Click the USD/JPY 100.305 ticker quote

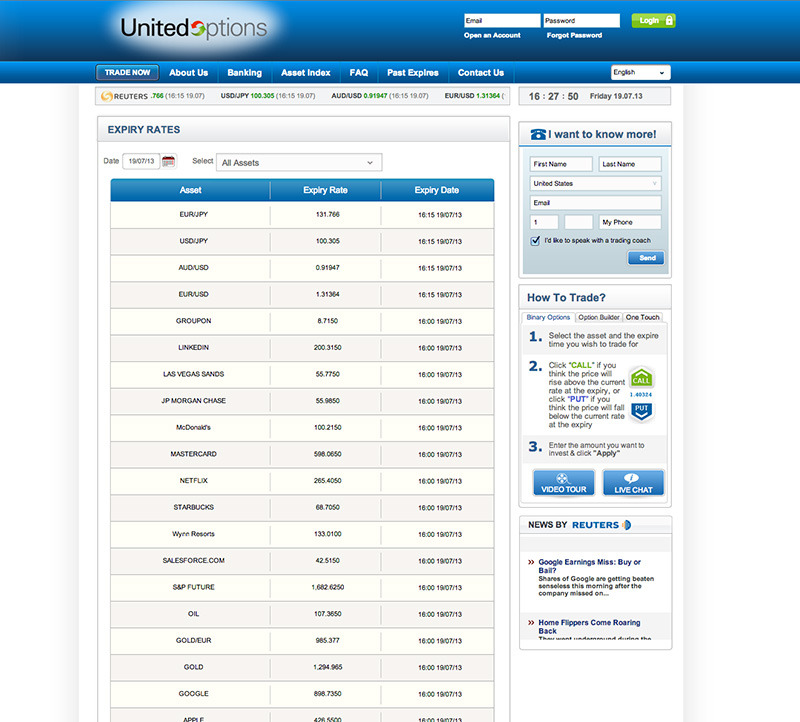(x=268, y=96)
